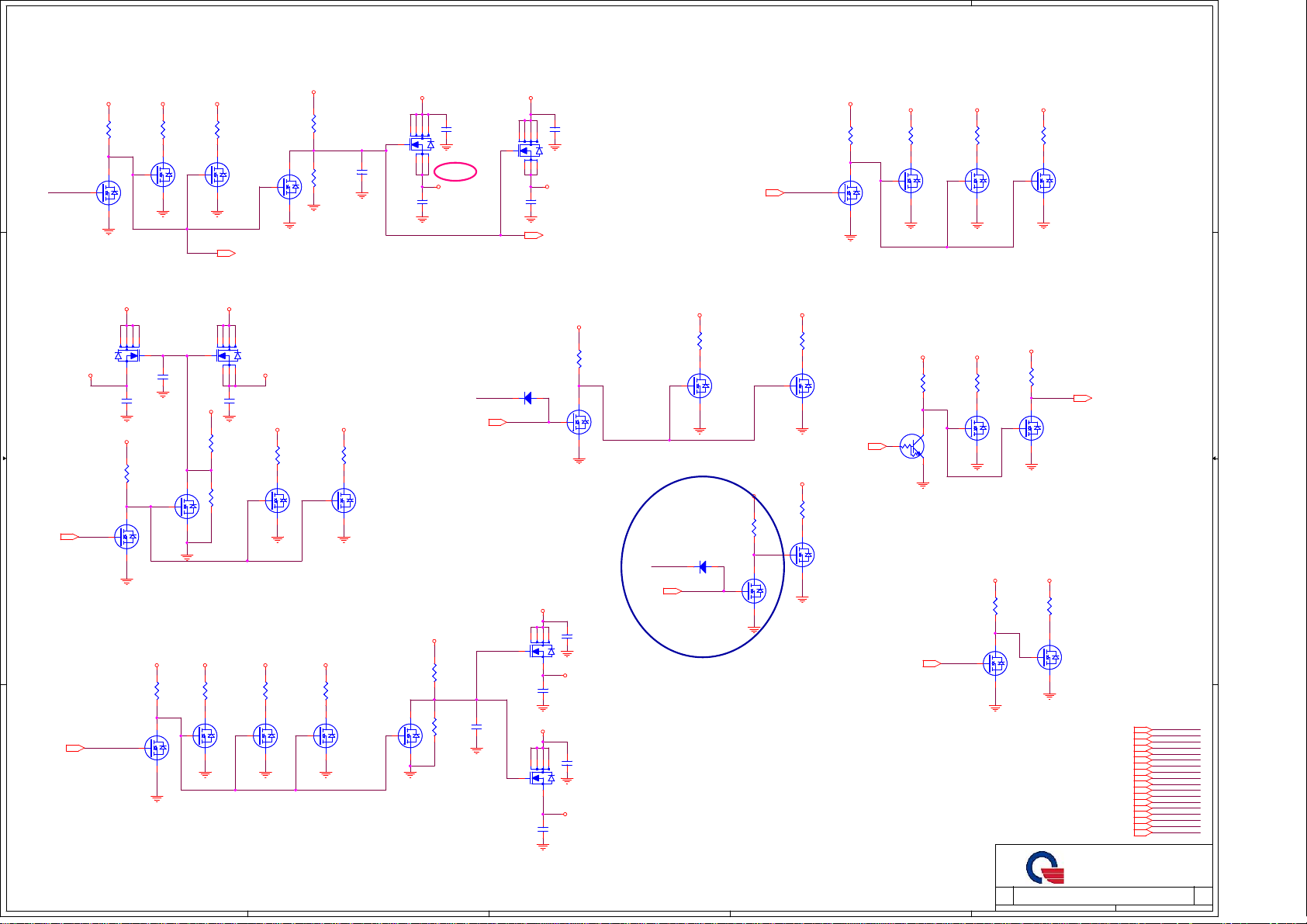Select the diode inside the large blue circle
This screenshot has height=924, width=1307.
coord(703,567)
